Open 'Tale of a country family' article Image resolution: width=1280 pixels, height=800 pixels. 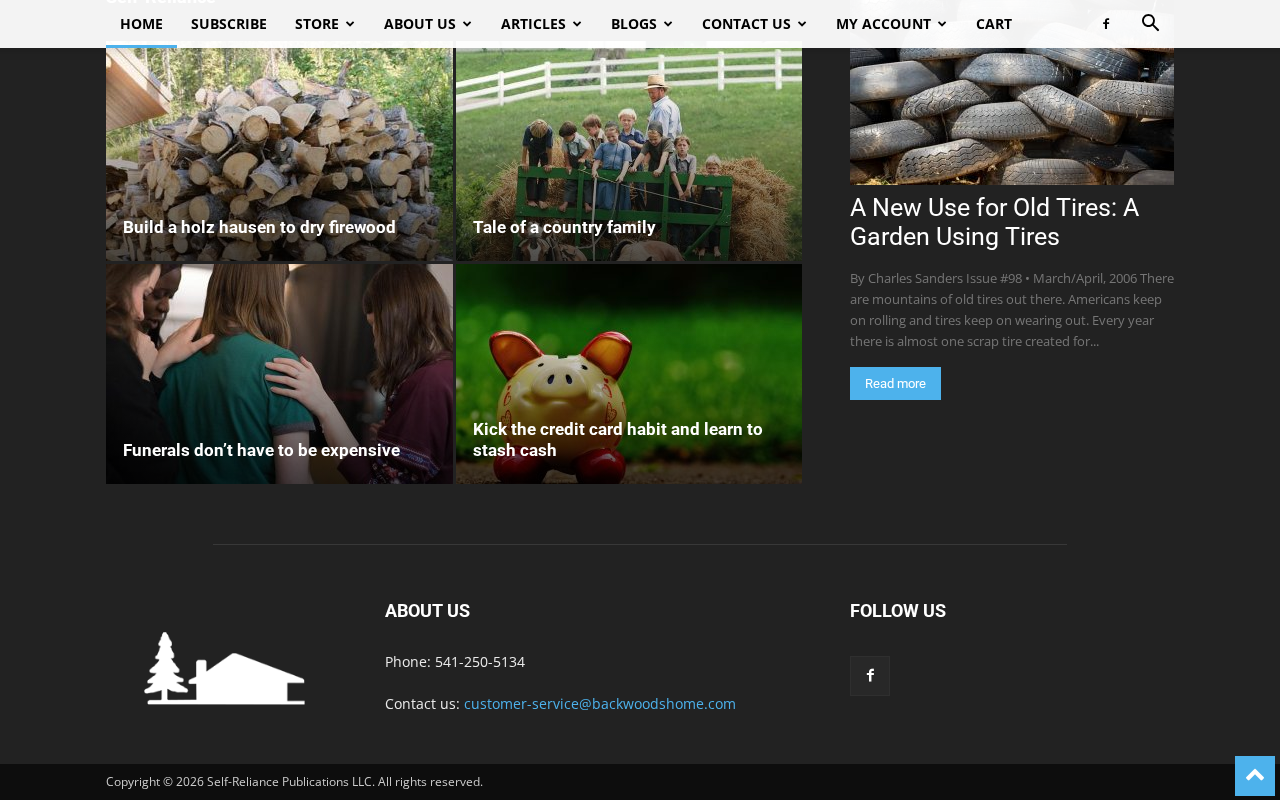[564, 227]
